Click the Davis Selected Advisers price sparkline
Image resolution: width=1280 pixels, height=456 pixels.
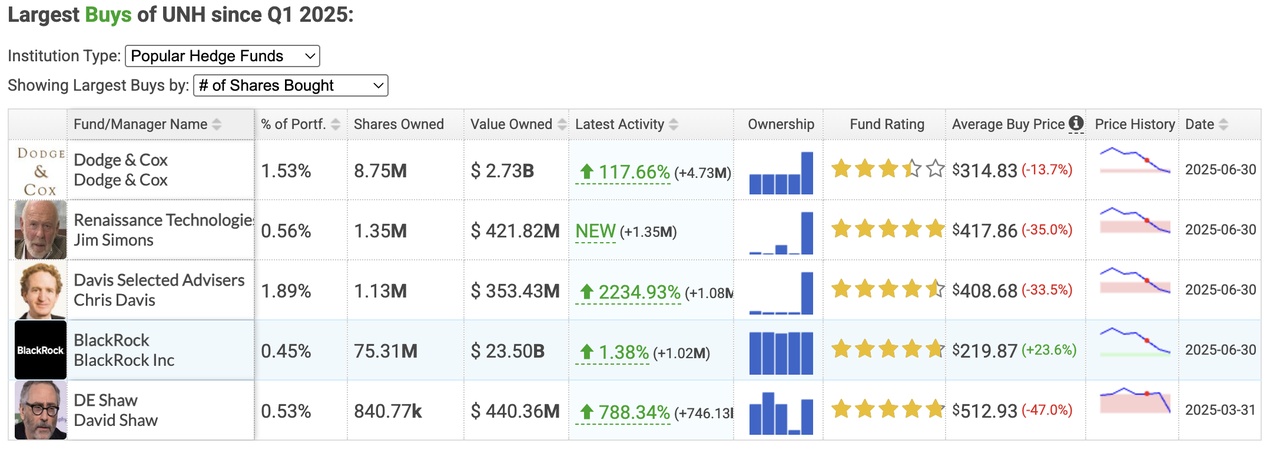[1134, 282]
